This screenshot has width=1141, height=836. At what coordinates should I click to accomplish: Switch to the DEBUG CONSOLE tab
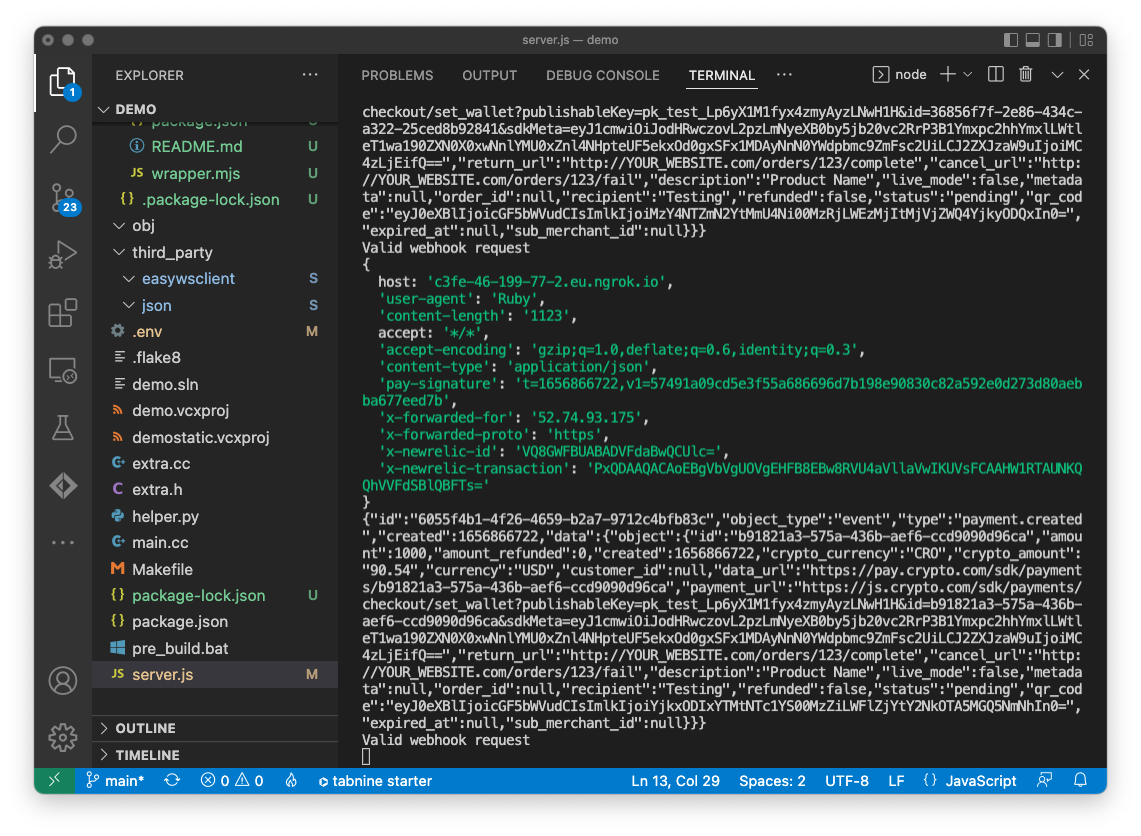(x=602, y=75)
